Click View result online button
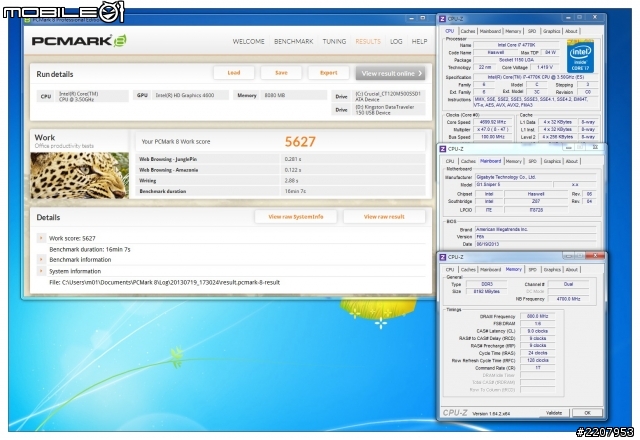The image size is (640, 440). pyautogui.click(x=391, y=73)
